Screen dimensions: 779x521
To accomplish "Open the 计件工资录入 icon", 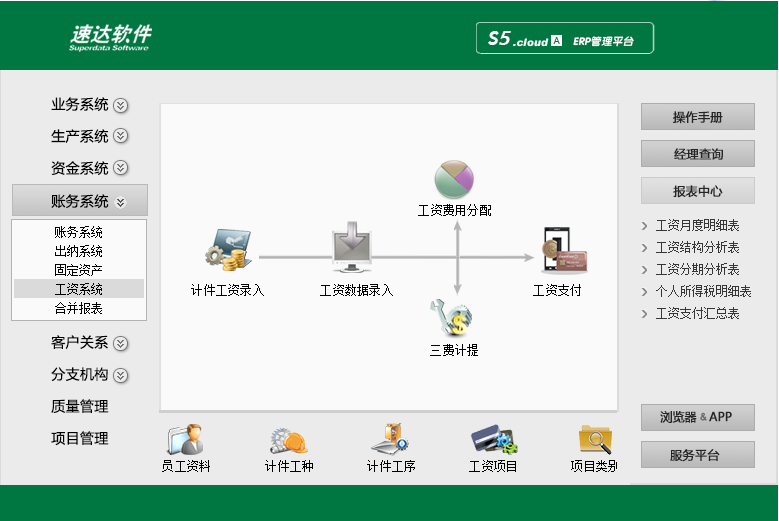I will pos(229,250).
